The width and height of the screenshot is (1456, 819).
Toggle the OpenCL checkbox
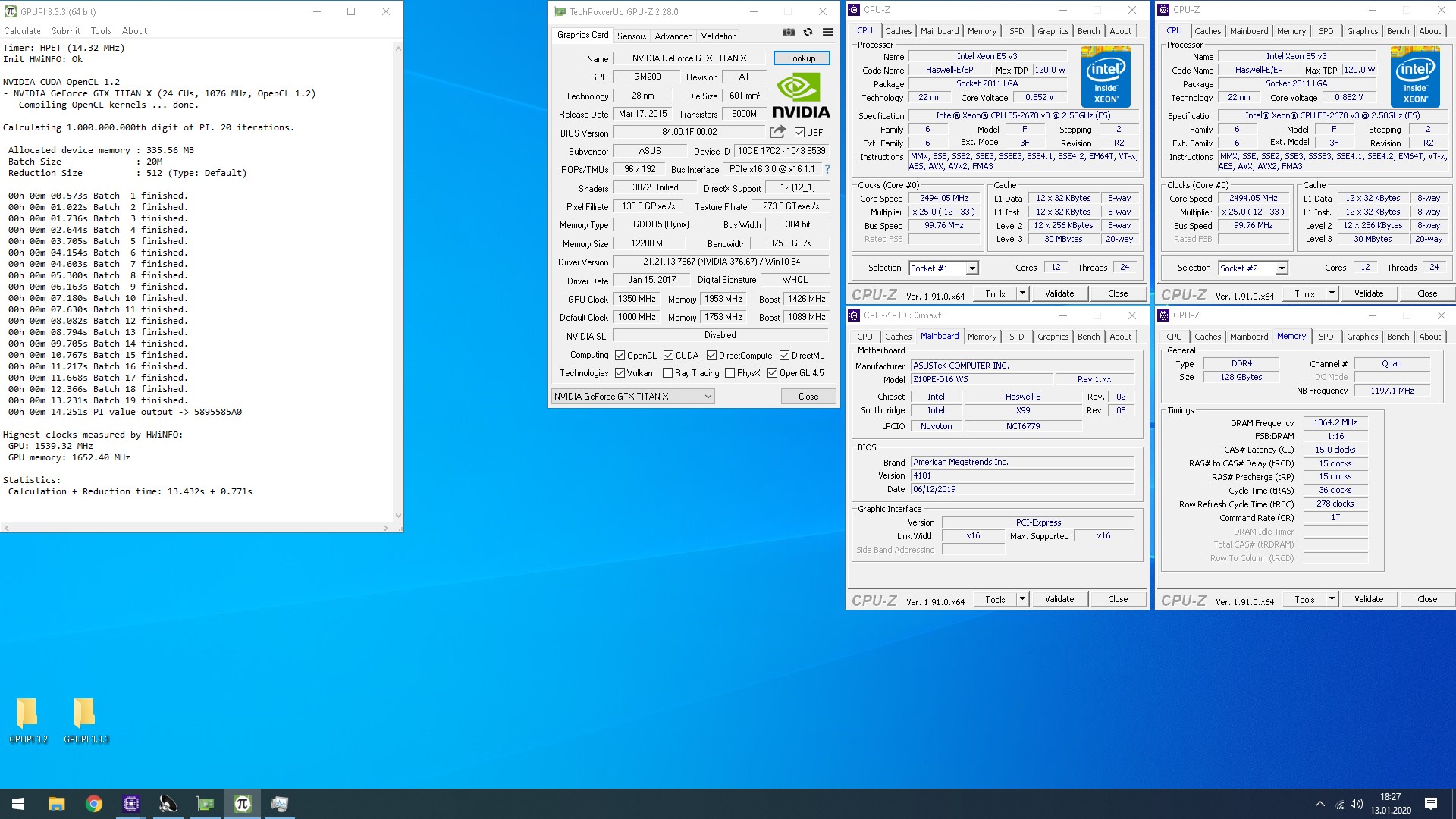pyautogui.click(x=620, y=356)
